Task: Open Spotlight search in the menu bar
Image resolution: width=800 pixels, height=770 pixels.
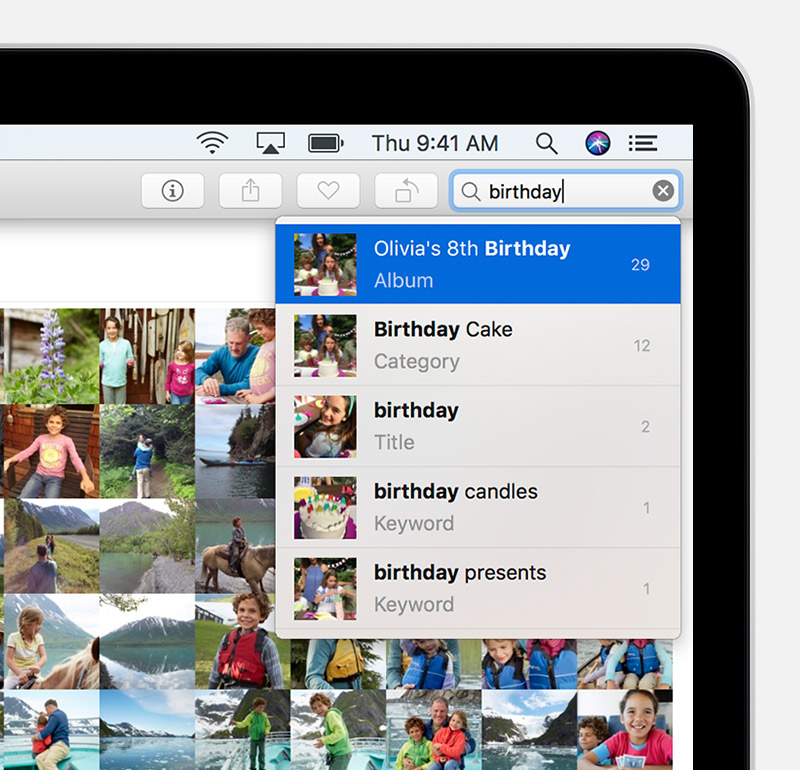Action: [546, 143]
